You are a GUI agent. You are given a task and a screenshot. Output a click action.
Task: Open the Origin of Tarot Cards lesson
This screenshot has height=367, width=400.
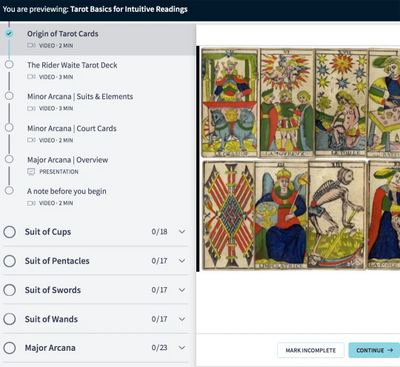pyautogui.click(x=98, y=39)
